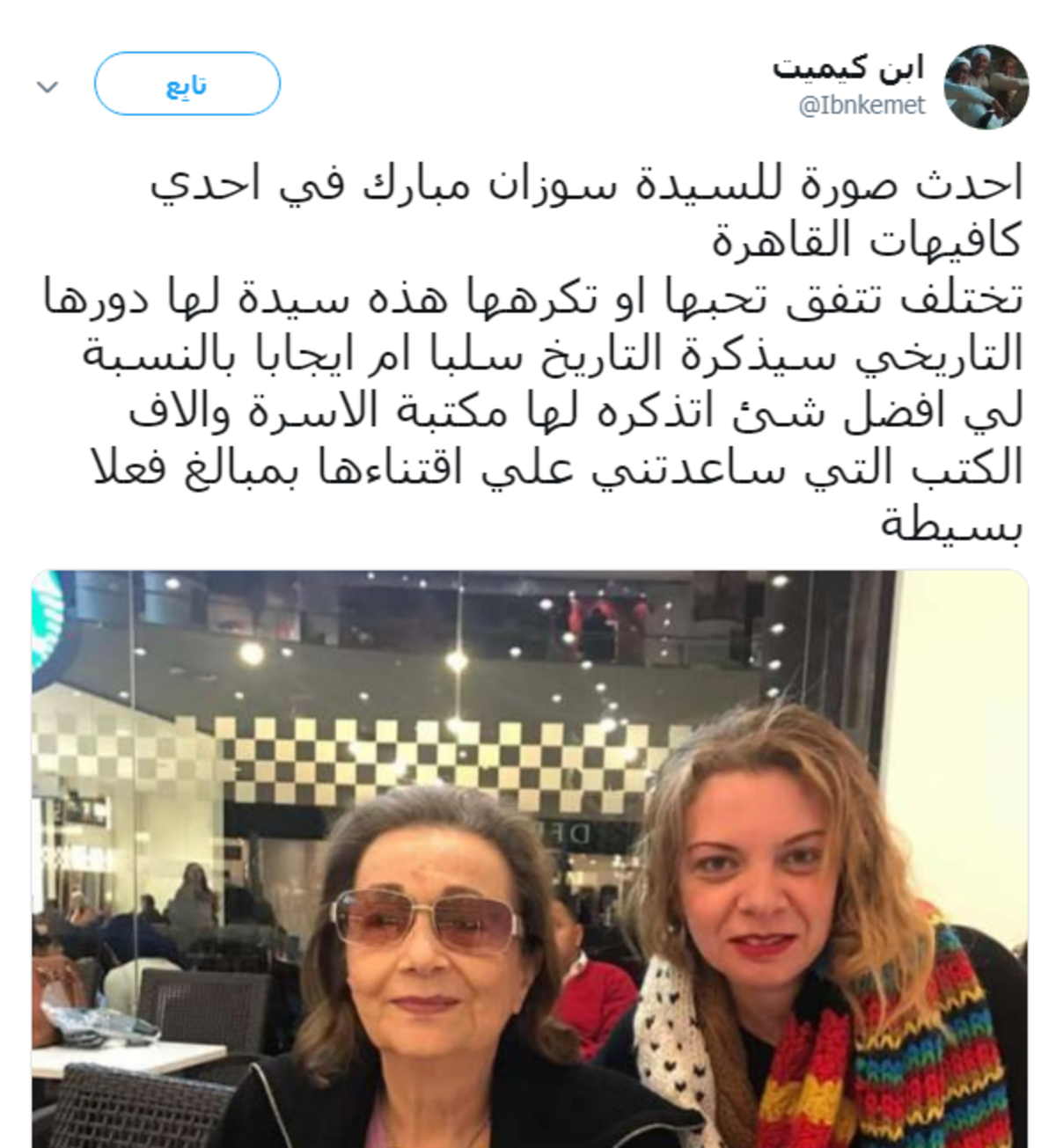Open the ابن كيميت profile avatar
The image size is (1056, 1148).
[x=986, y=86]
